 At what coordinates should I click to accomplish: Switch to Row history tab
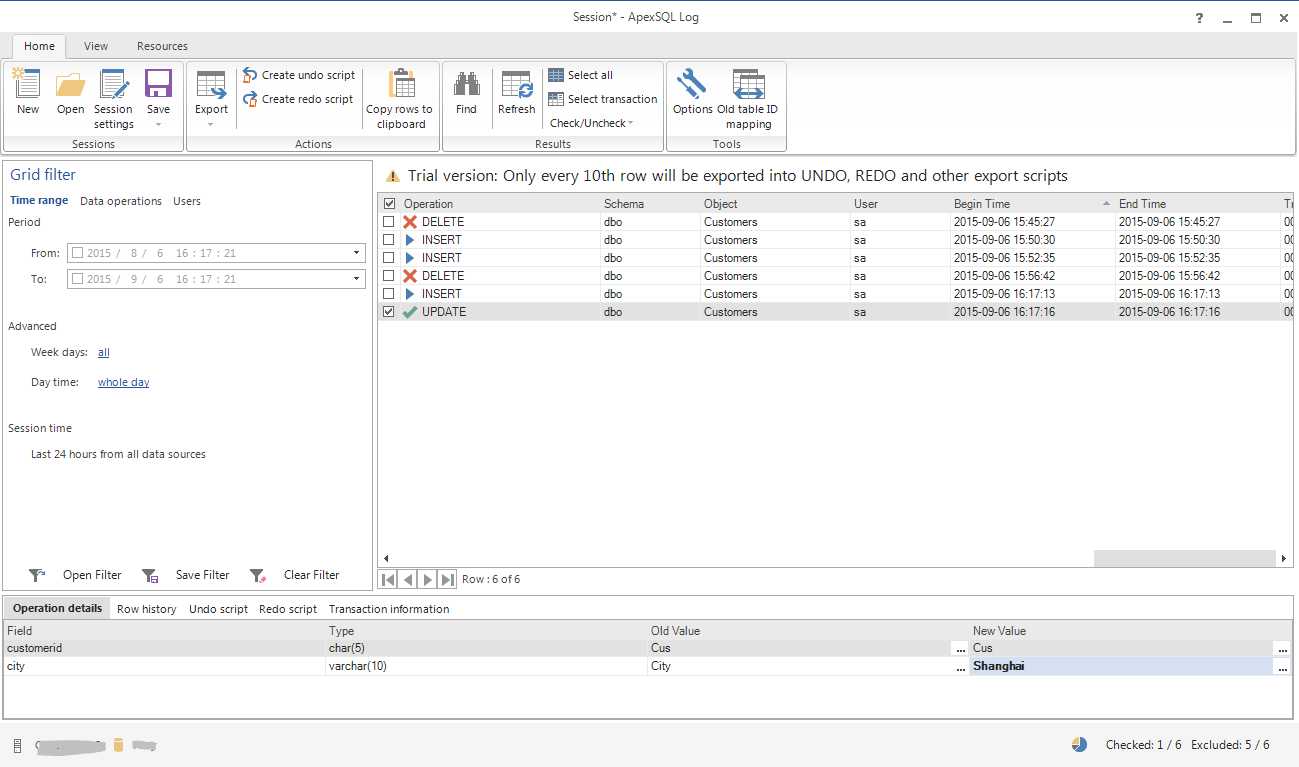(146, 609)
